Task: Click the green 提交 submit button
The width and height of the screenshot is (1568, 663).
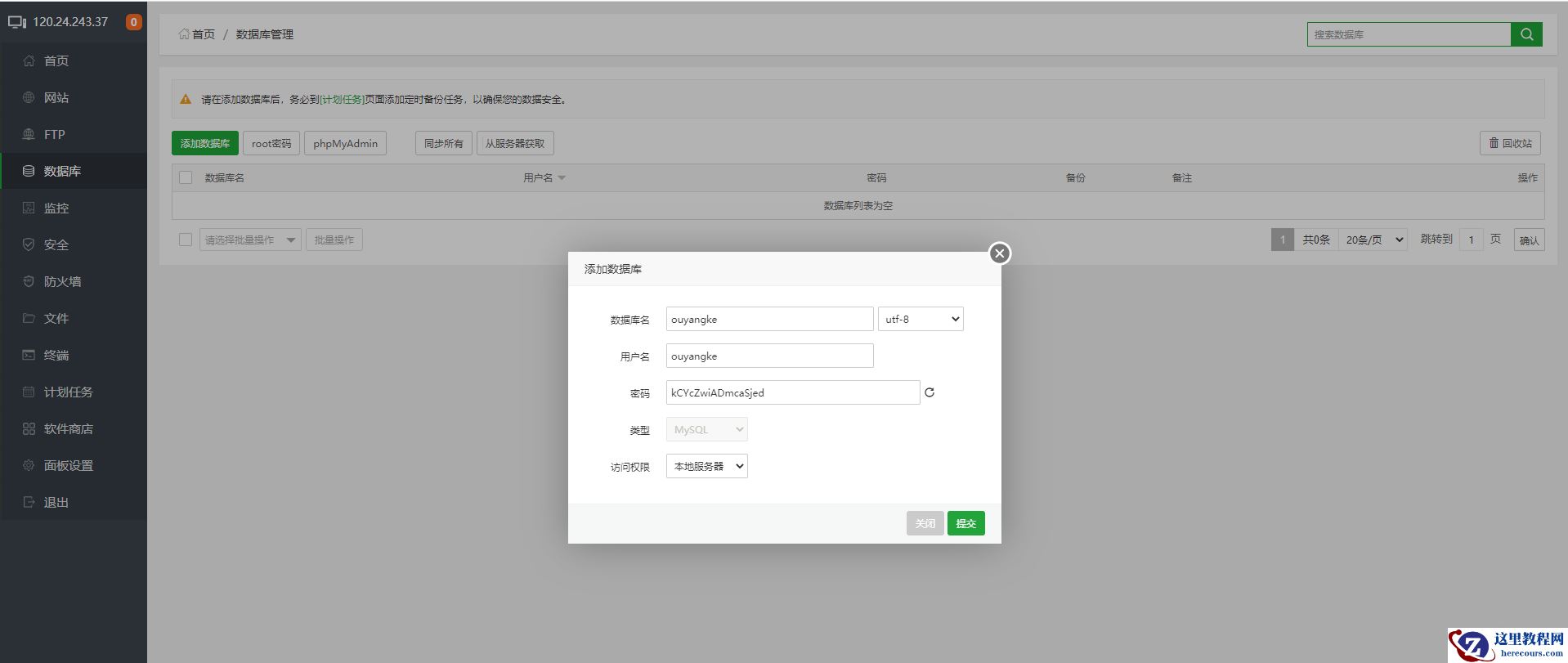Action: (x=966, y=523)
